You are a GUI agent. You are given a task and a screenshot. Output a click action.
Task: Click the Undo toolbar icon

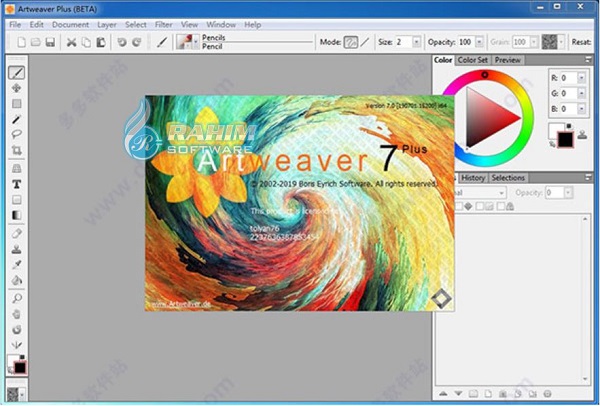(122, 42)
